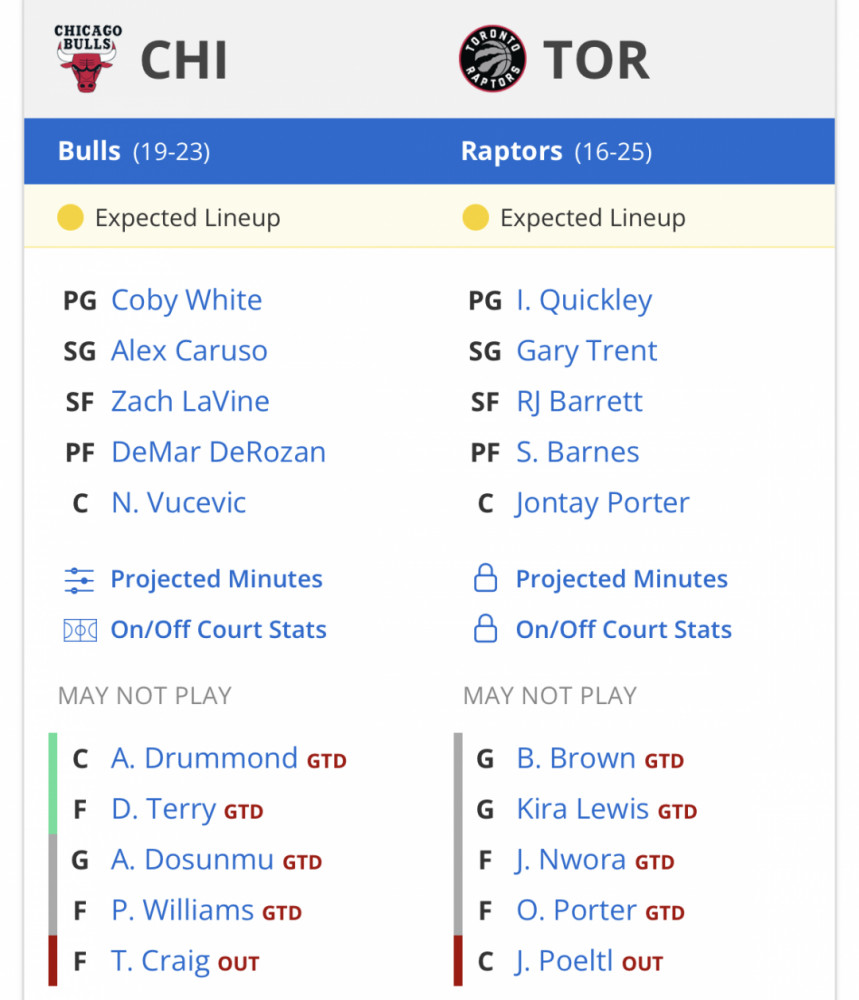Open A. Drummond's injury entry

[204, 758]
